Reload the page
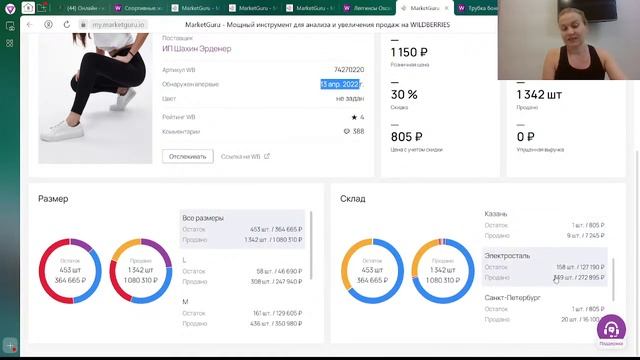This screenshot has height=360, width=640. 67,24
